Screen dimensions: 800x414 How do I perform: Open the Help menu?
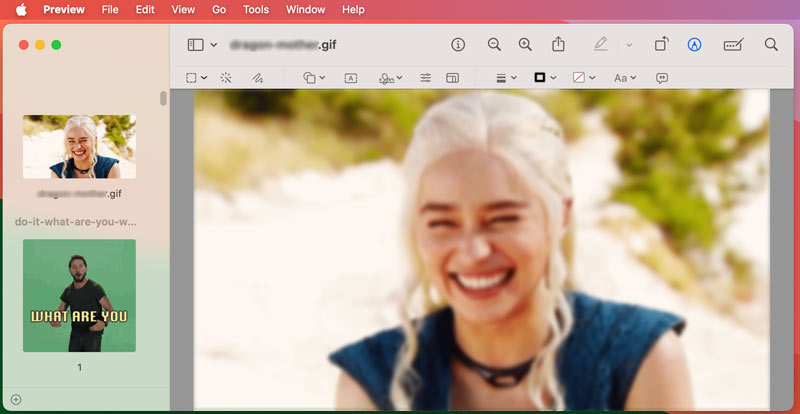click(x=353, y=10)
